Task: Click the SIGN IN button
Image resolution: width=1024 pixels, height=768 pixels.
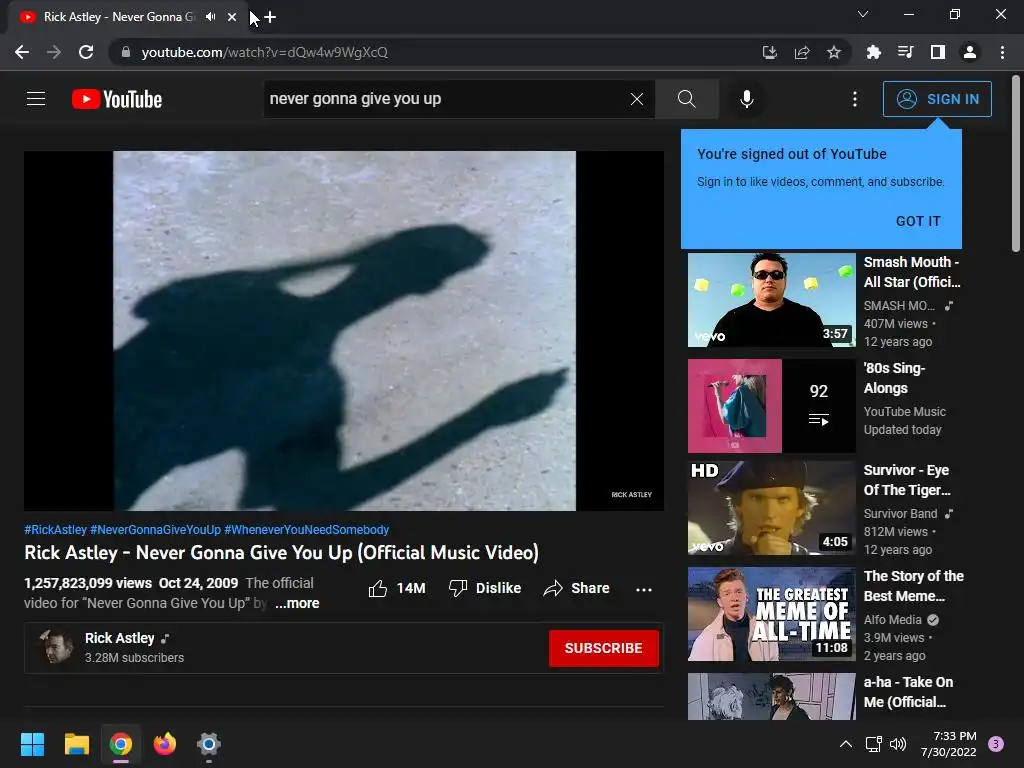Action: click(x=937, y=99)
